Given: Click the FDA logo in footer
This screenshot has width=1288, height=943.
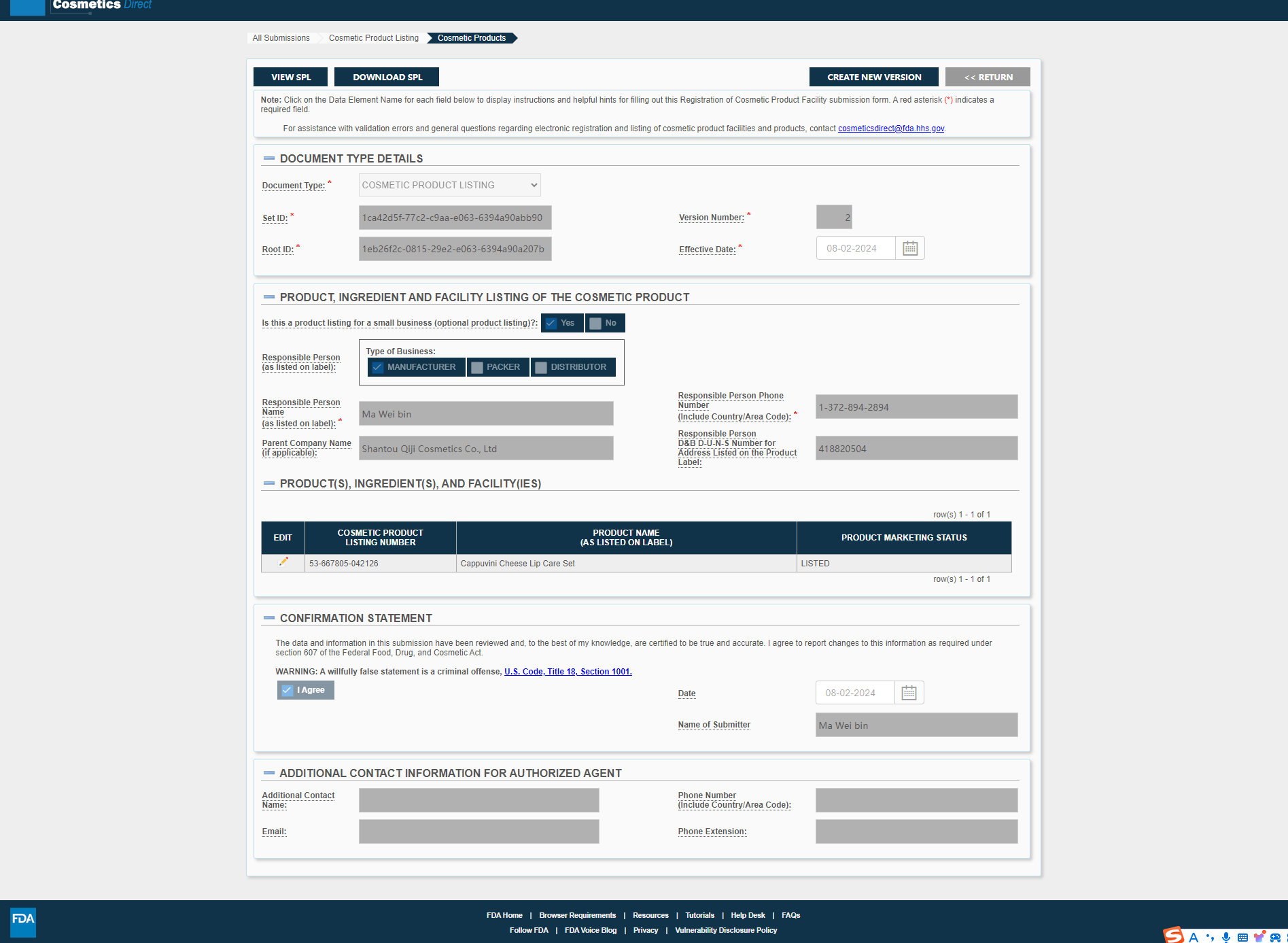Looking at the screenshot, I should (x=23, y=921).
